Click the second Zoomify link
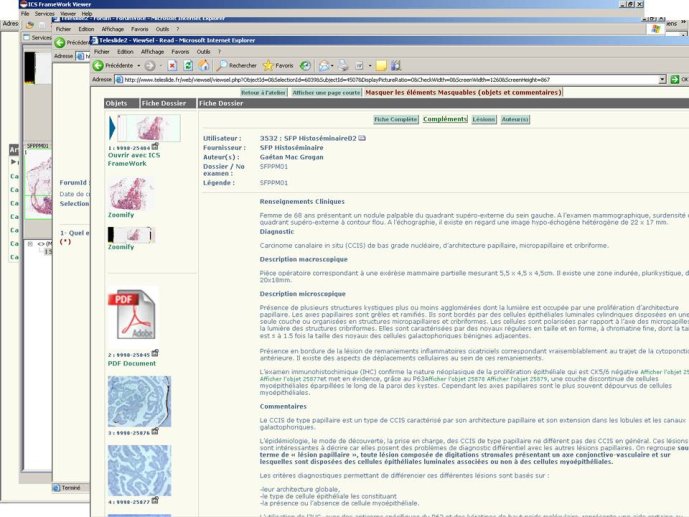Image resolution: width=689 pixels, height=517 pixels. (121, 247)
